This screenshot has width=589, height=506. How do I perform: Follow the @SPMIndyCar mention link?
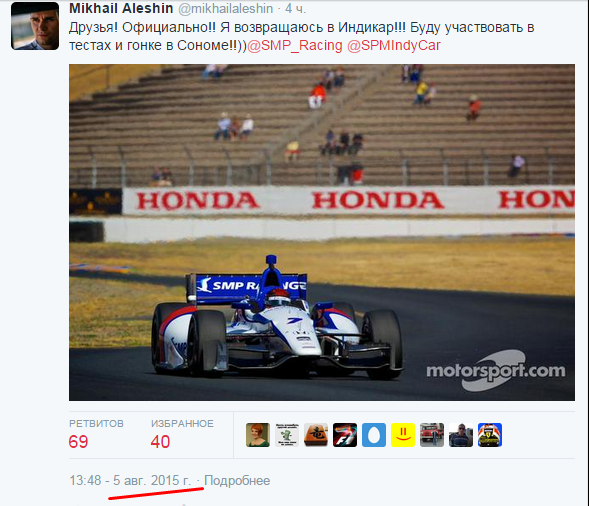pyautogui.click(x=394, y=45)
